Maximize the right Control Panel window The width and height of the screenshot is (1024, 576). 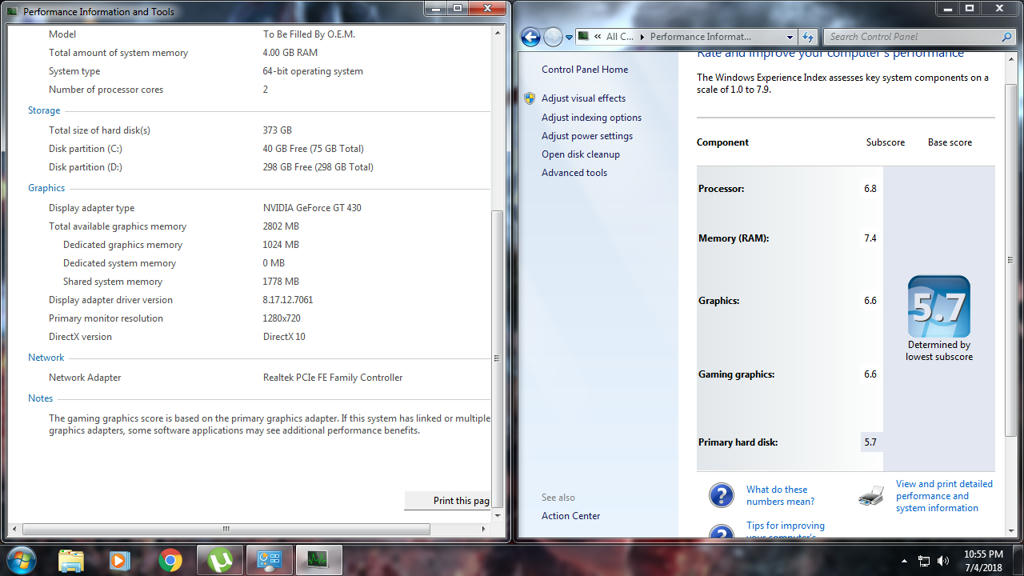coord(970,8)
